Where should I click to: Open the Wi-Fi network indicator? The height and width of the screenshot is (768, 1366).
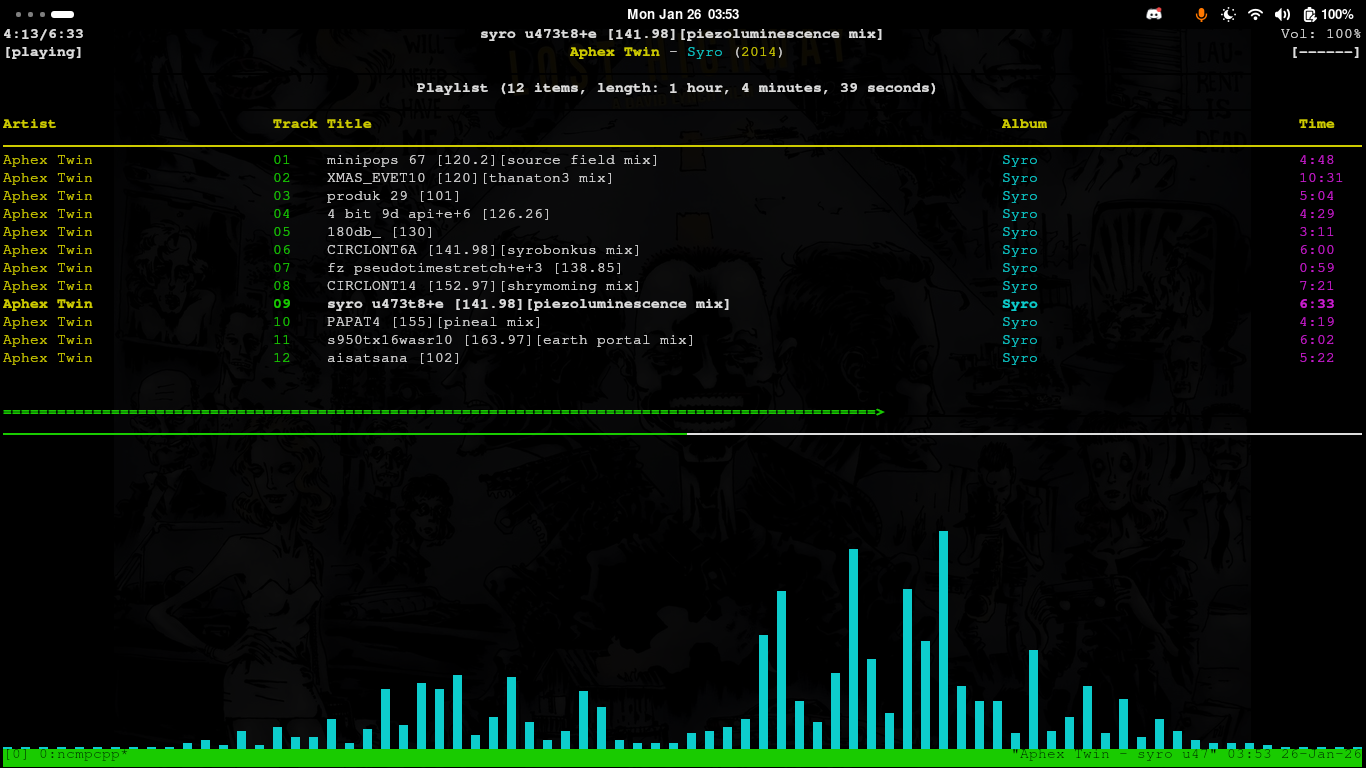tap(1255, 14)
